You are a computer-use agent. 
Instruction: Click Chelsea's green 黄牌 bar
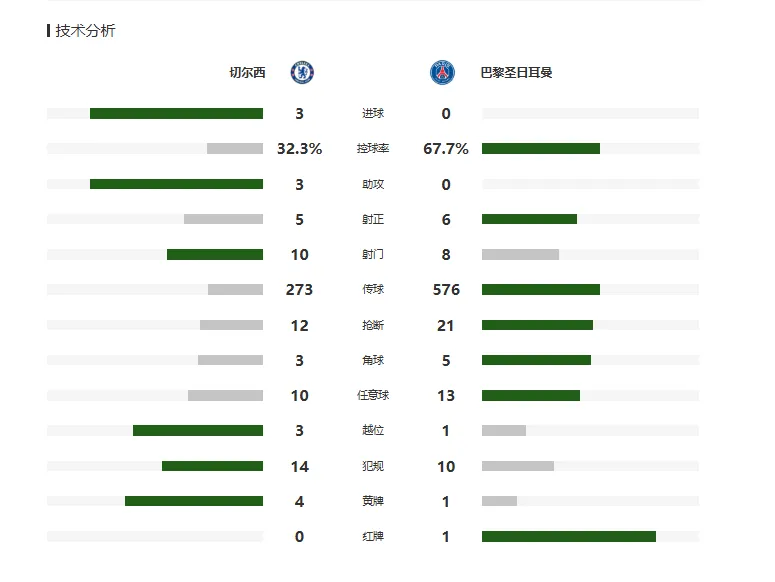(194, 501)
